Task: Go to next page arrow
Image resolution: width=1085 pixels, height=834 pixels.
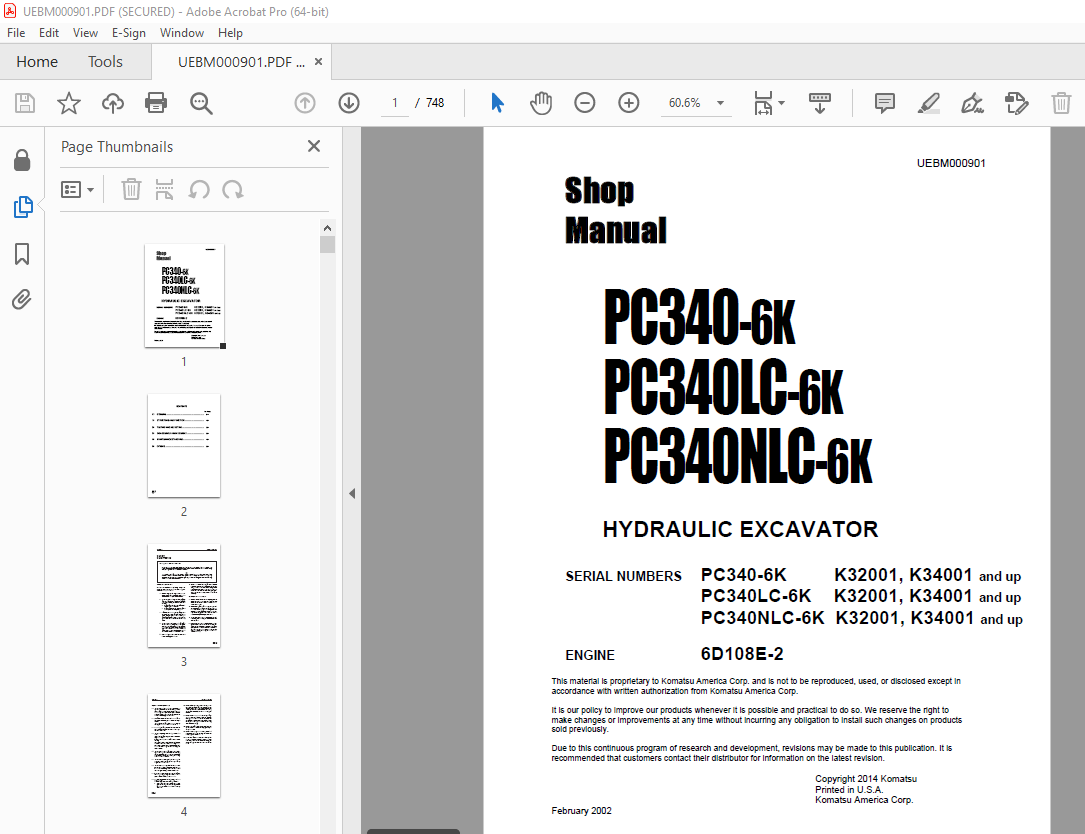Action: (349, 103)
